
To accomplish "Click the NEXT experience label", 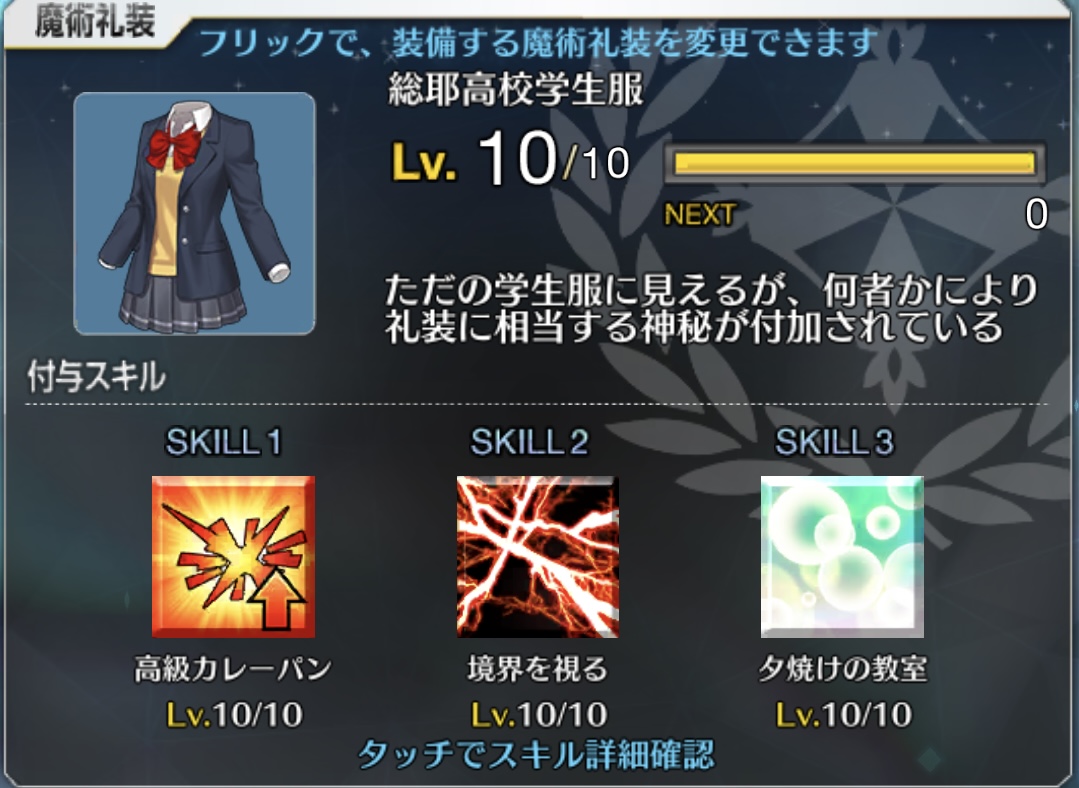I will coord(700,215).
